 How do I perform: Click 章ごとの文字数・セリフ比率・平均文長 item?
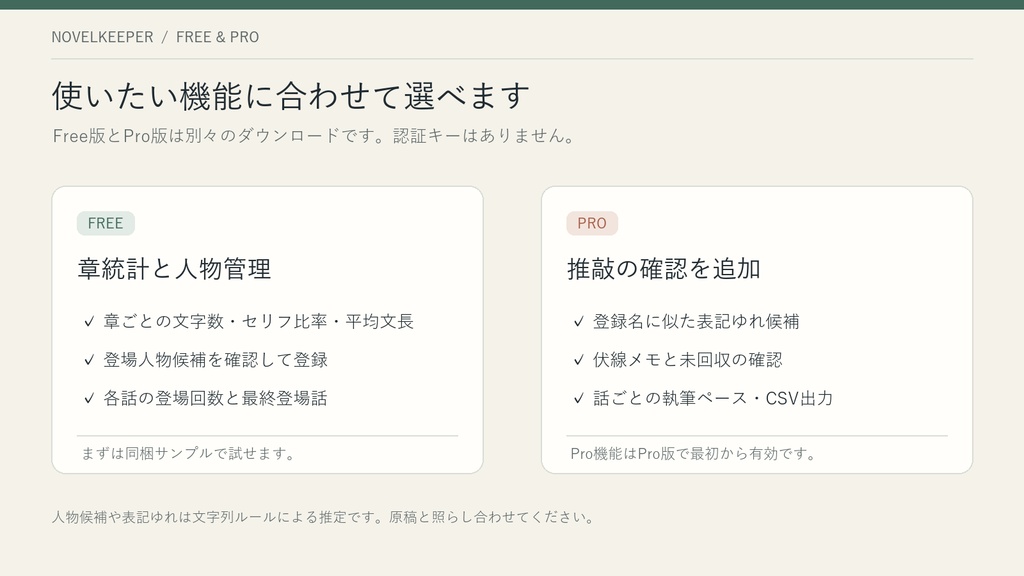[259, 321]
